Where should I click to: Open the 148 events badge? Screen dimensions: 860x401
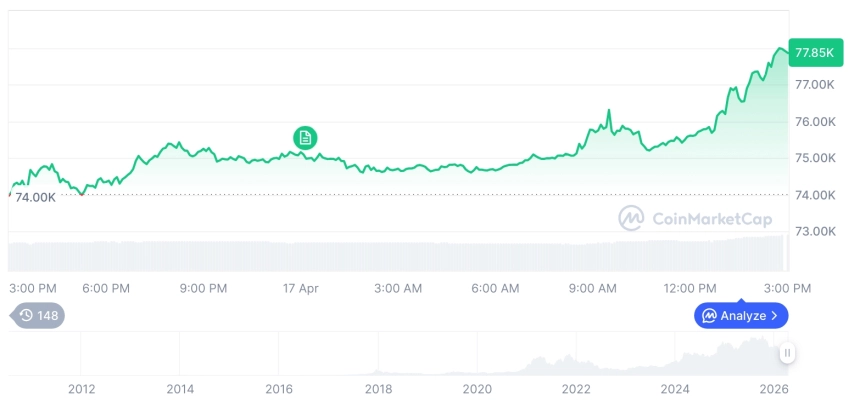click(x=39, y=316)
